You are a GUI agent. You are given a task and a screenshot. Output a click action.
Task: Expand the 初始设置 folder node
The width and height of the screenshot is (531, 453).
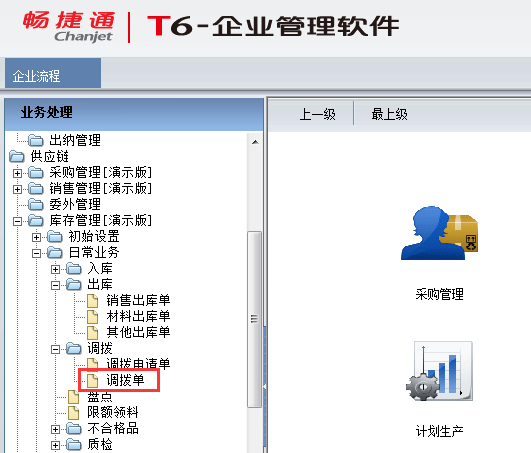click(x=36, y=237)
